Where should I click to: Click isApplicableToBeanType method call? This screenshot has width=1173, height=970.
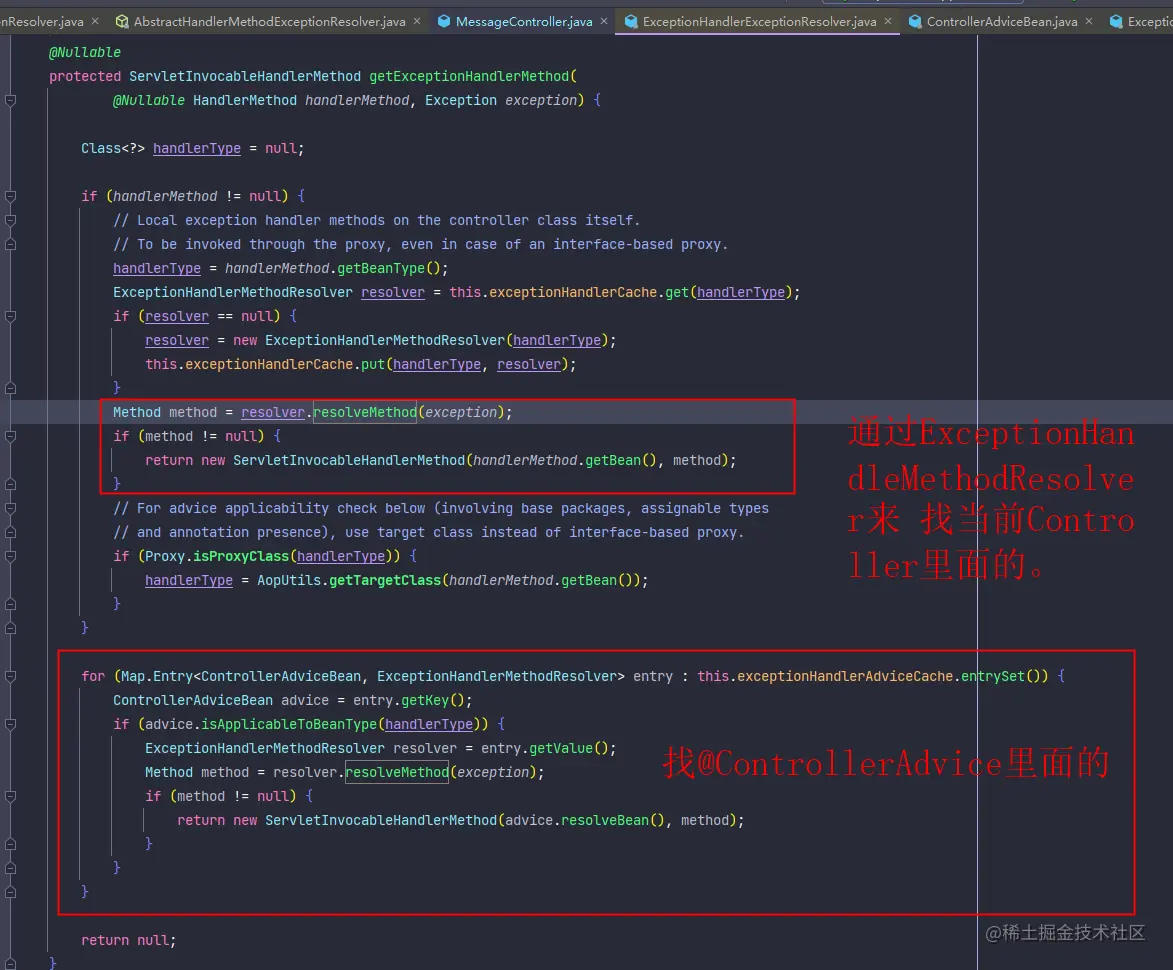(289, 724)
